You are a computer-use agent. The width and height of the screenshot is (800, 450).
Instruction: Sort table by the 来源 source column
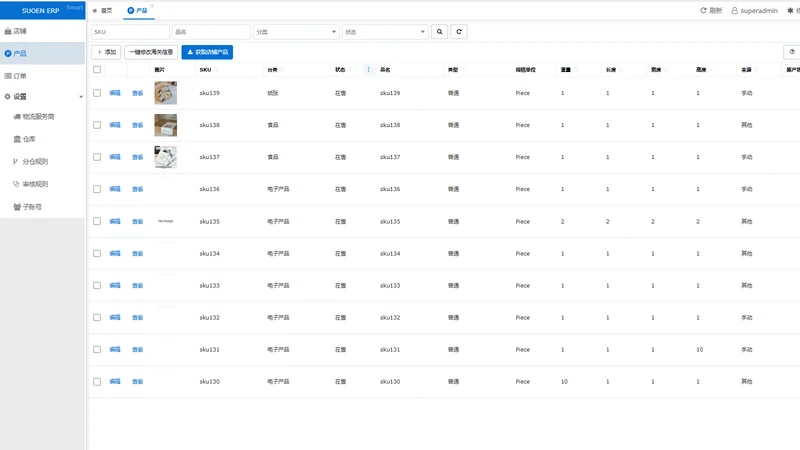click(x=756, y=69)
